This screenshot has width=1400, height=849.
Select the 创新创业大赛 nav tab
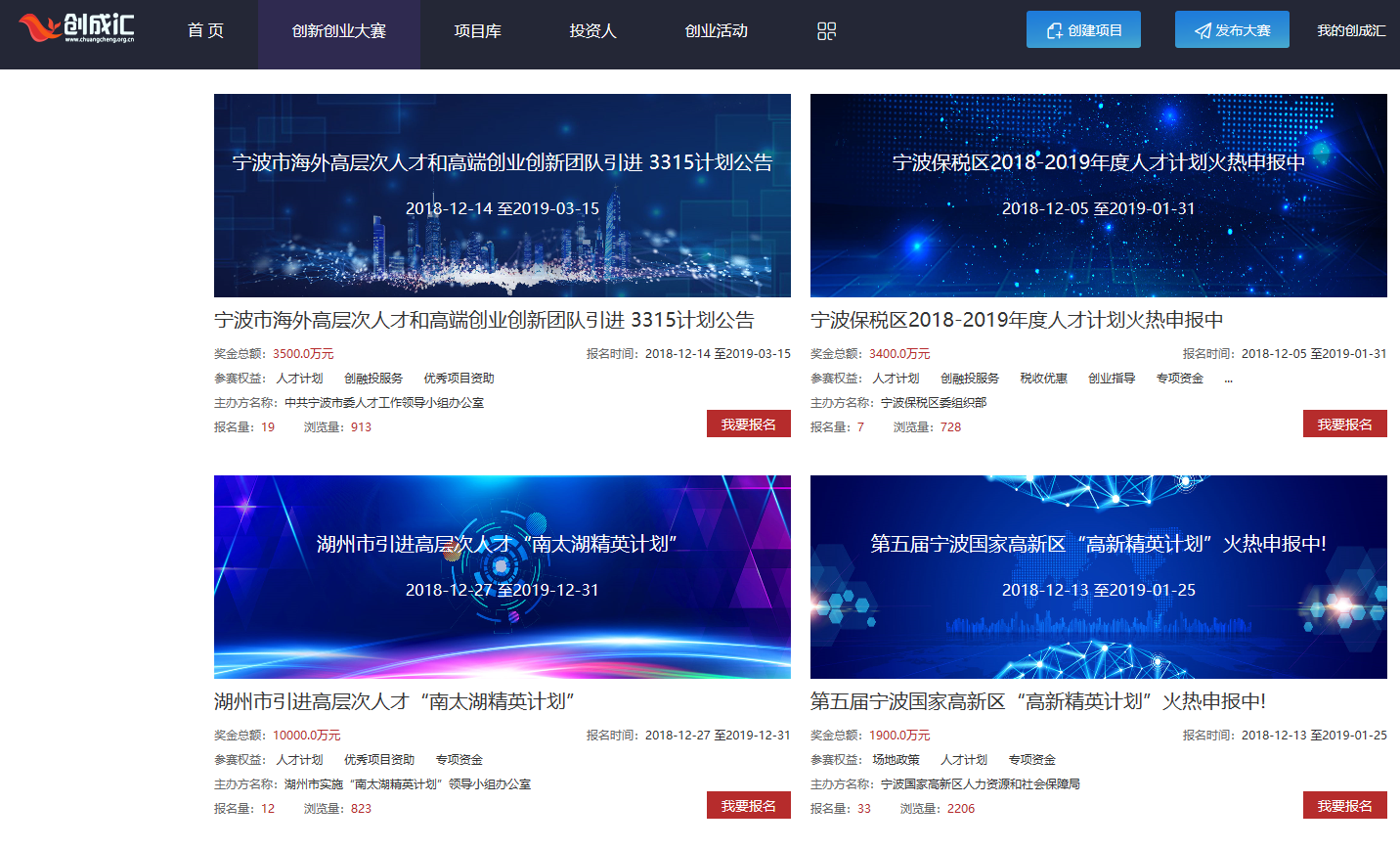[339, 31]
